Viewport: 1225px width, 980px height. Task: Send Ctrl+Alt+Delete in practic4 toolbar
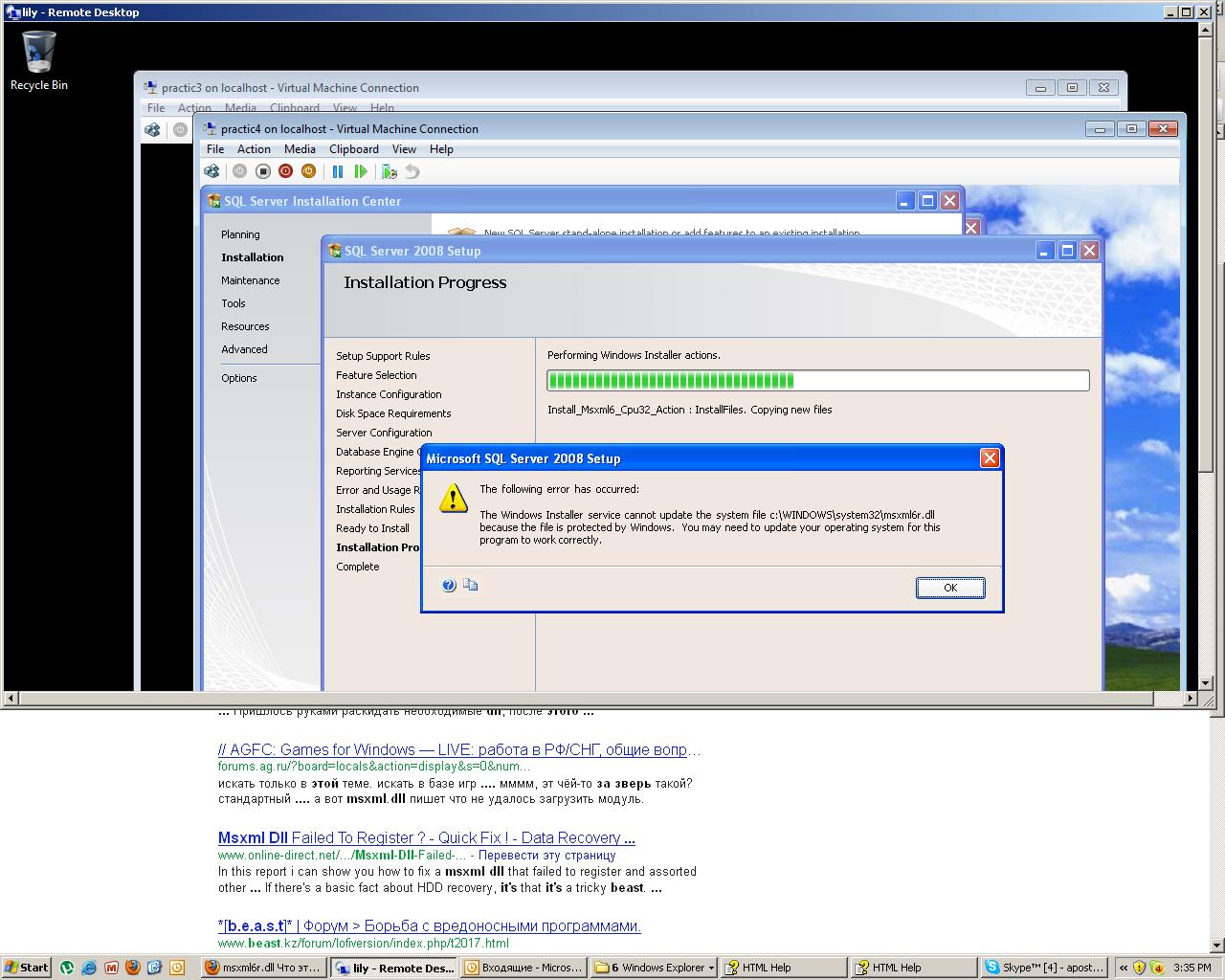click(x=212, y=171)
